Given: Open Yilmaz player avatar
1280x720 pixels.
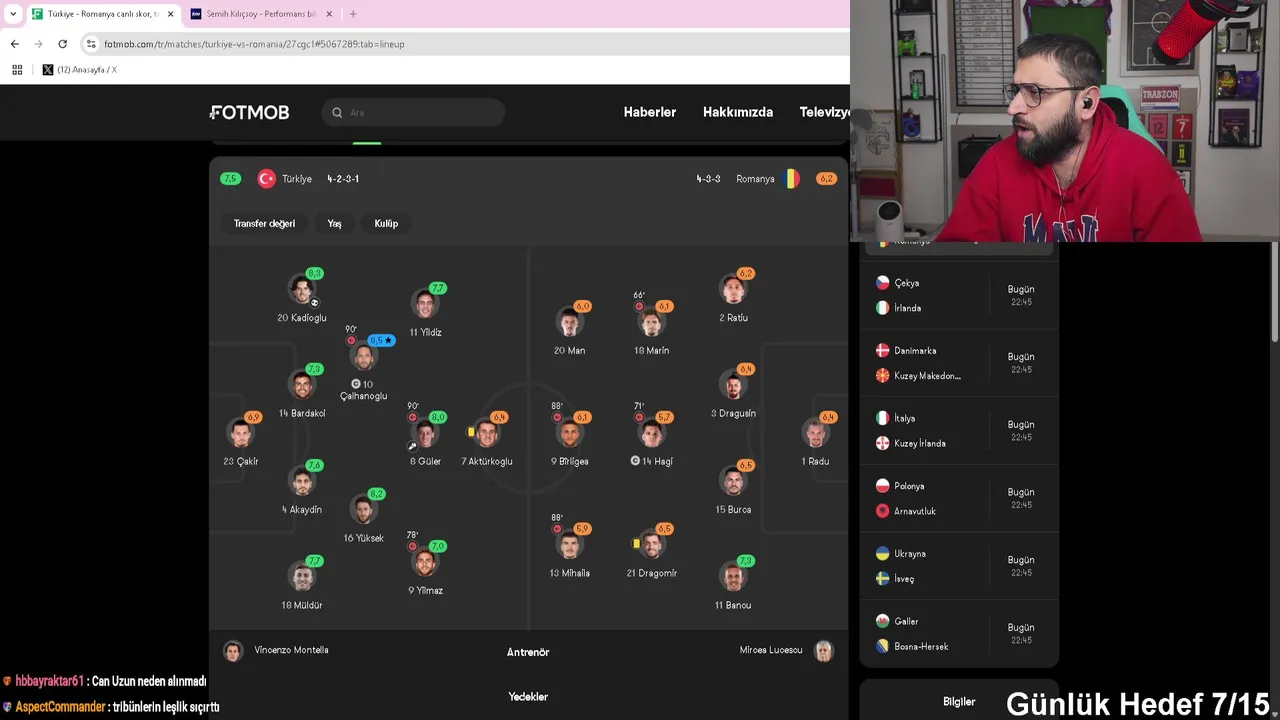Looking at the screenshot, I should pyautogui.click(x=425, y=562).
